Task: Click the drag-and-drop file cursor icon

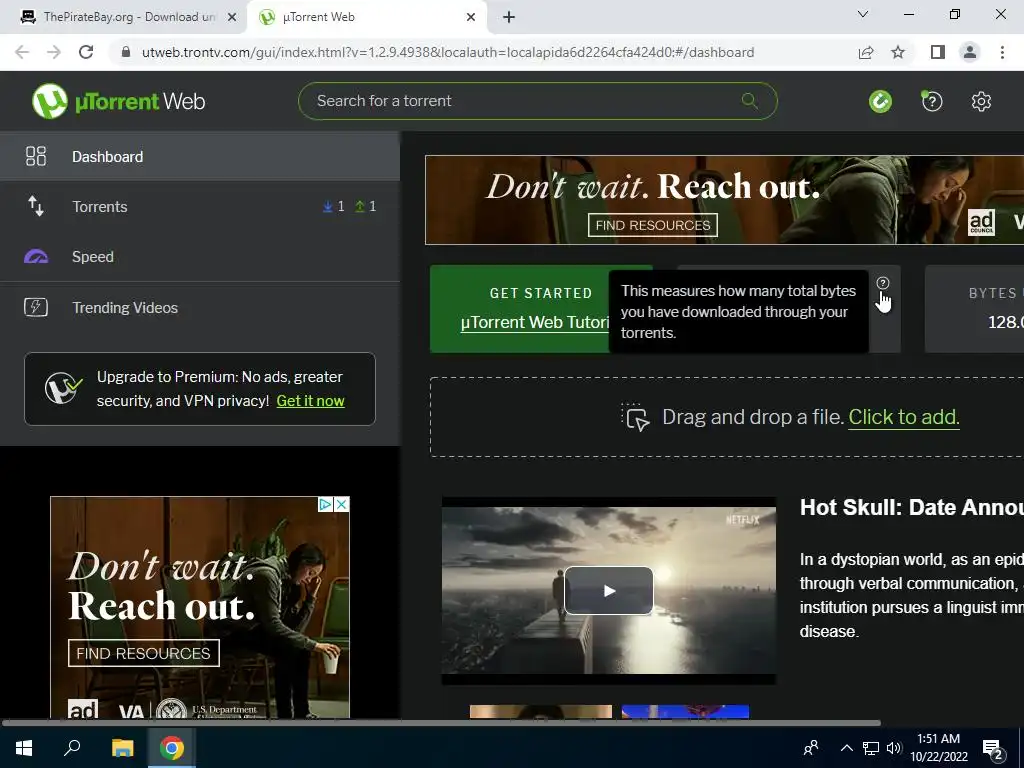Action: 635,417
